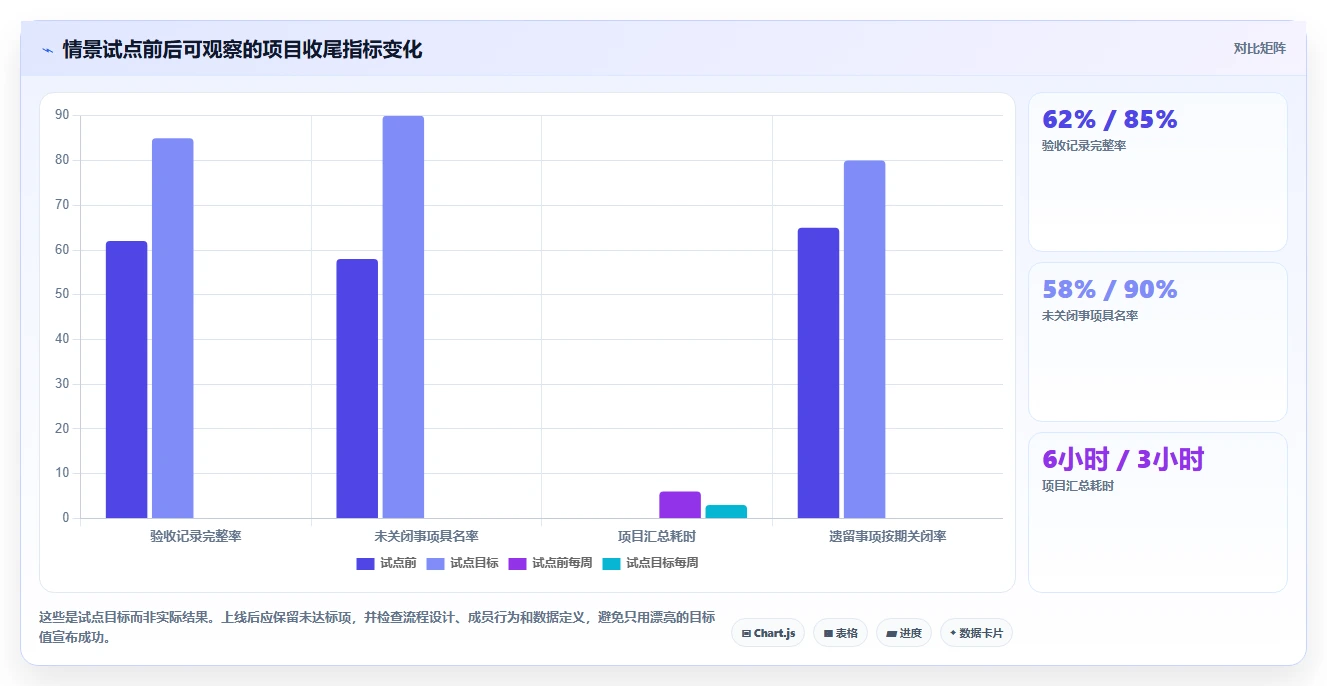Image resolution: width=1327 pixels, height=686 pixels.
Task: Click 验收记录完整率 caption in first card
Action: point(1084,146)
